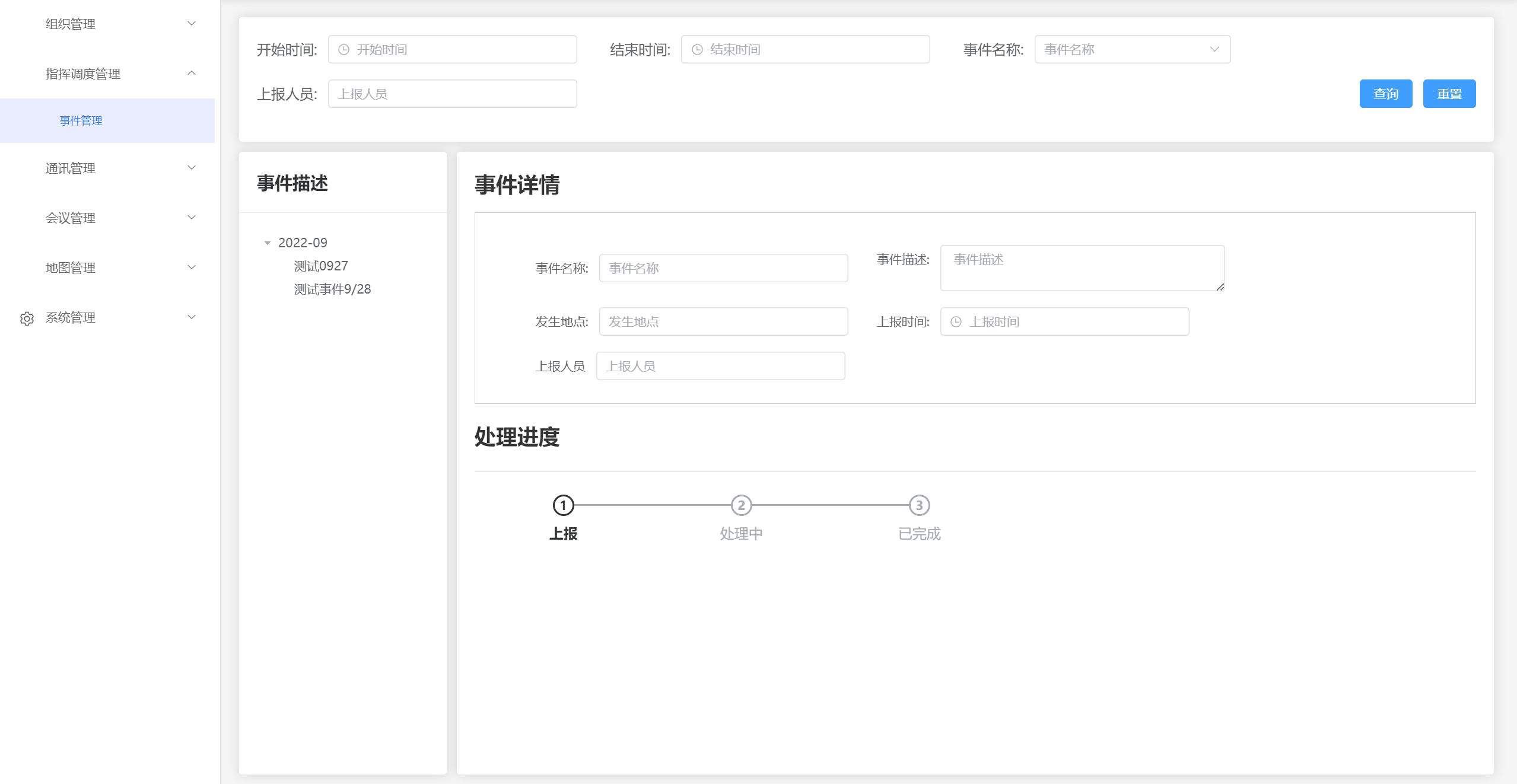The width and height of the screenshot is (1517, 784).
Task: Expand the 会议管理 menu chevron
Action: (192, 218)
